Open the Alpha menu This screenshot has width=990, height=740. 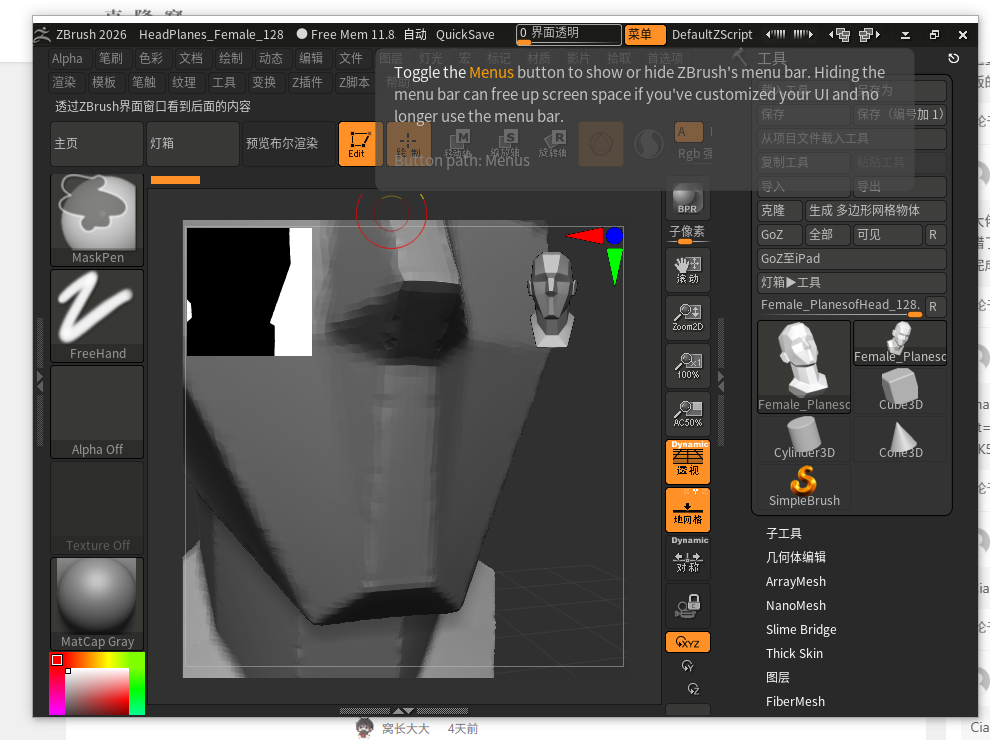click(68, 58)
